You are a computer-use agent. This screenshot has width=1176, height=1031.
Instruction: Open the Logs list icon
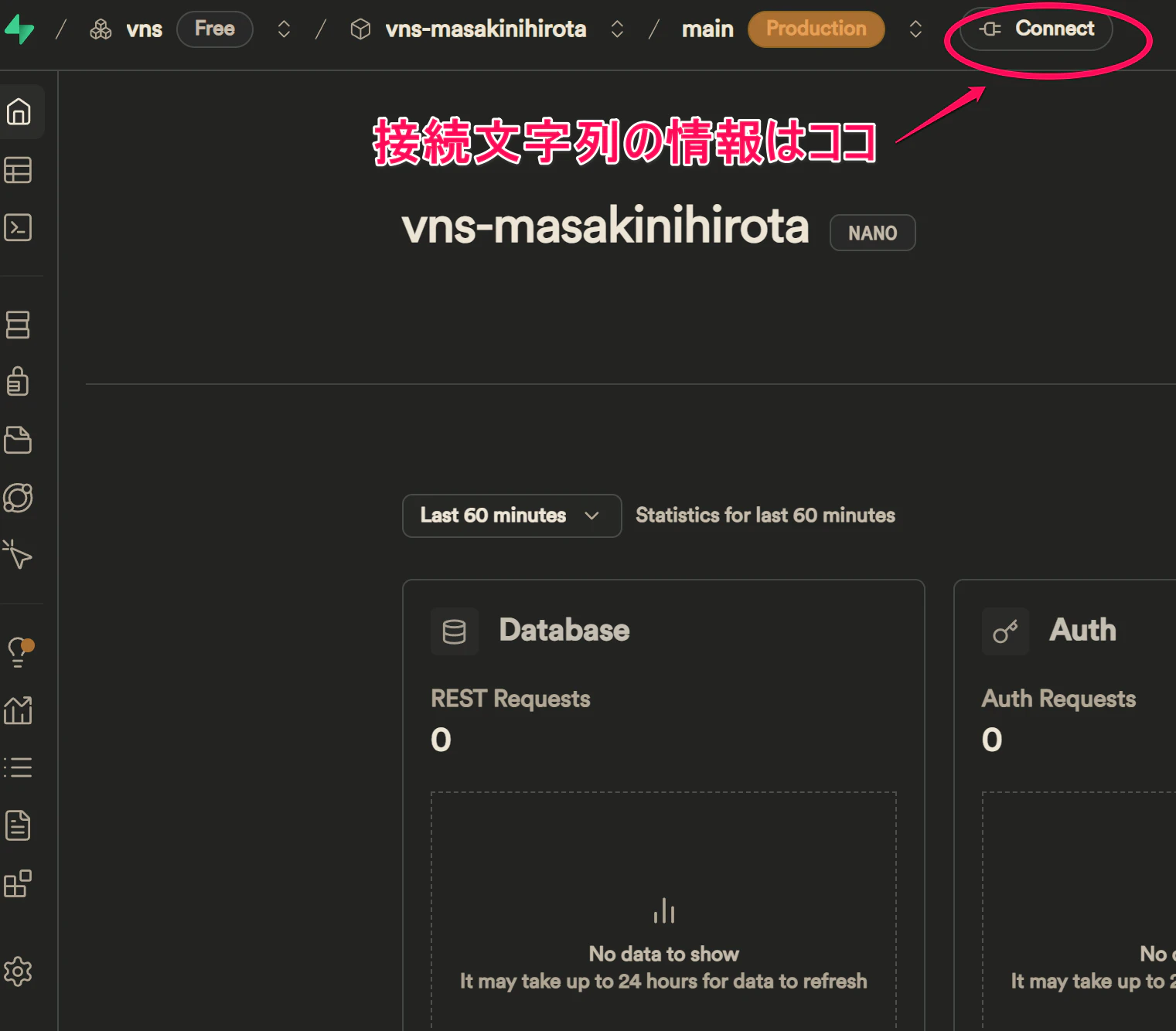(18, 767)
